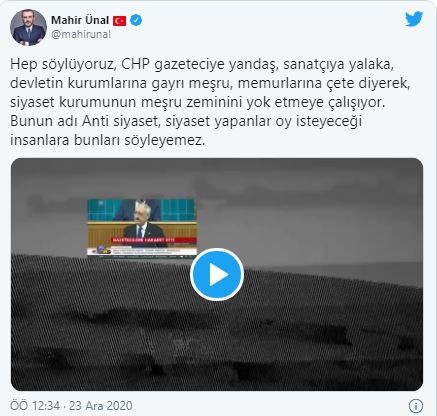The image size is (437, 416).
Task: Click the red headline banner in the broadcast
Action: (x=154, y=240)
